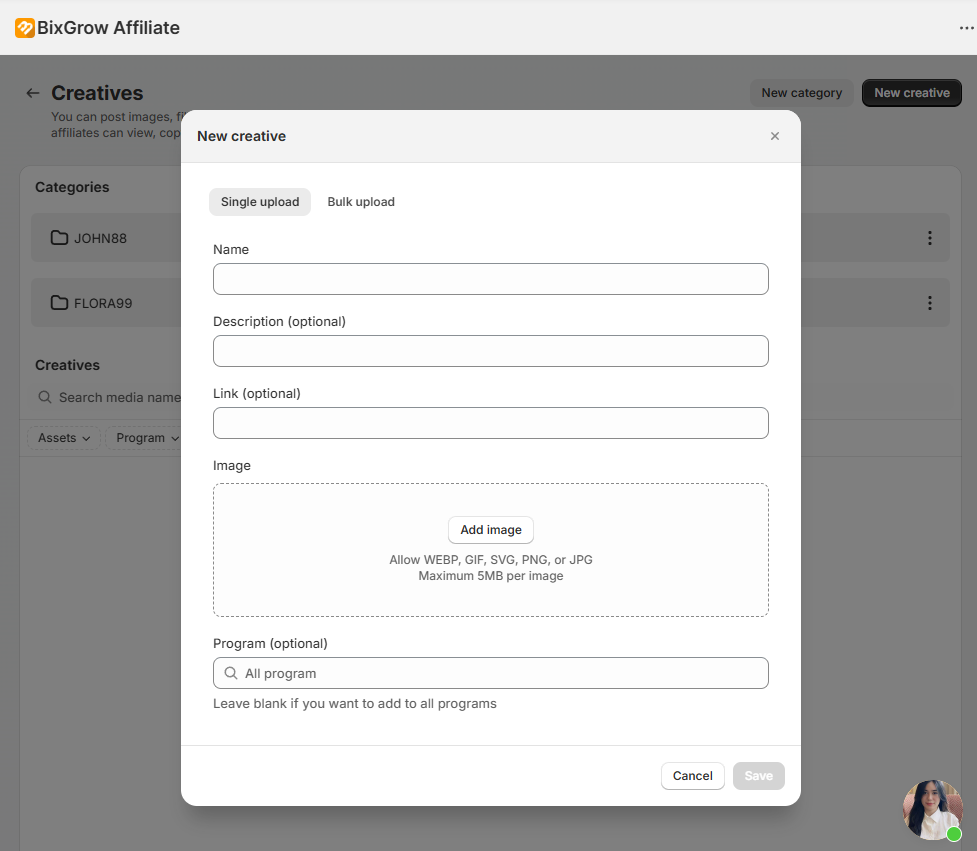Image resolution: width=977 pixels, height=851 pixels.
Task: Open the All program selection field
Action: click(500, 674)
